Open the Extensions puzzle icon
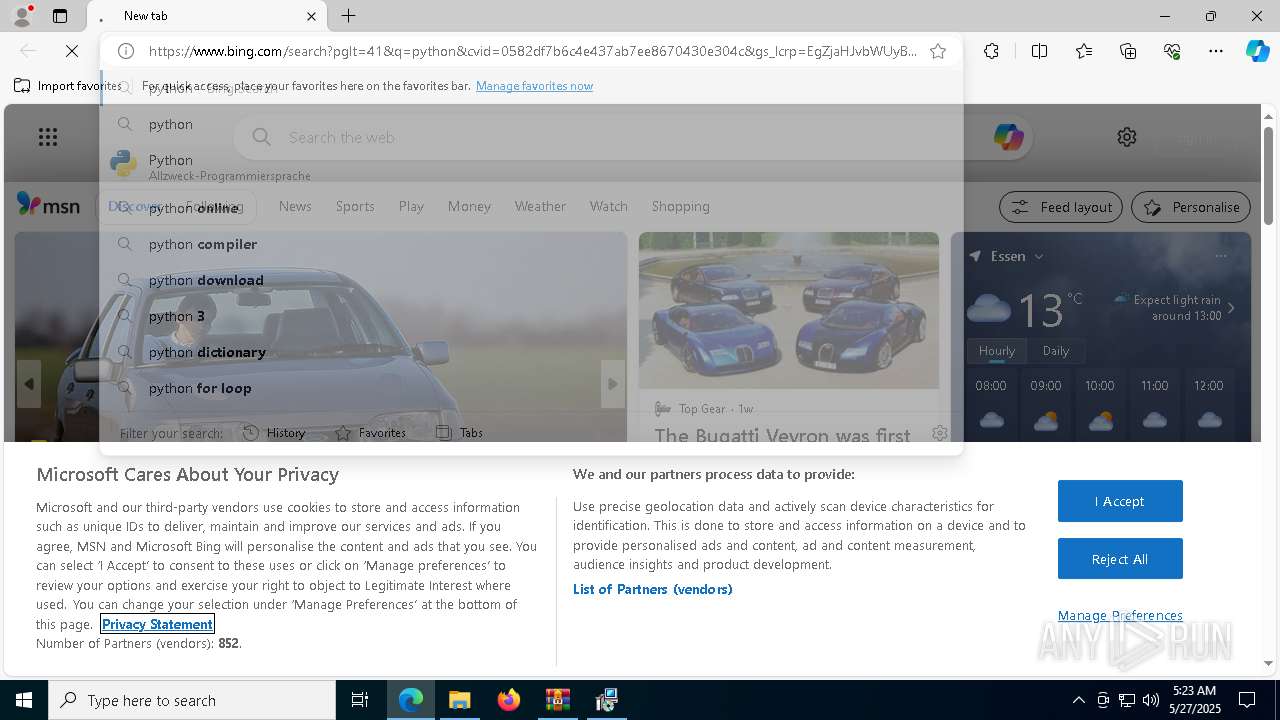Viewport: 1280px width, 720px height. 991,51
